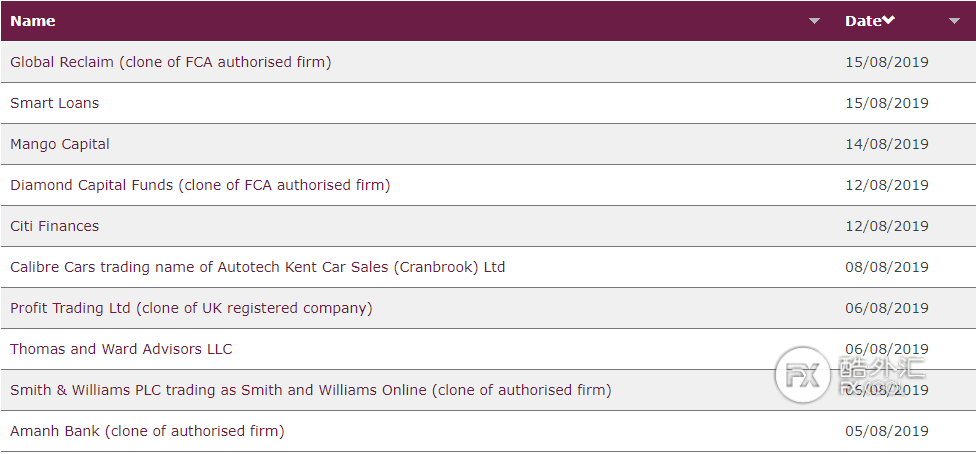This screenshot has height=454, width=976.
Task: Open the Thomas and Ward Advisors LLC entry
Action: click(x=121, y=349)
